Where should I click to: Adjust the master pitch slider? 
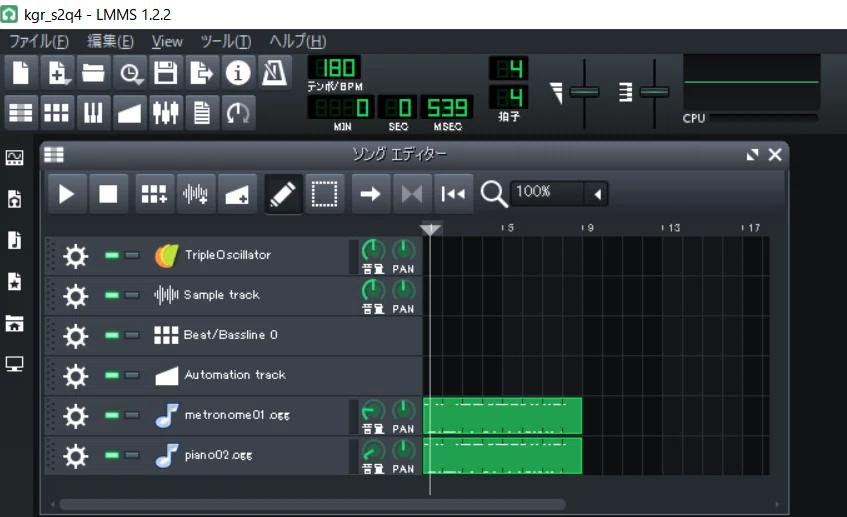tap(654, 92)
